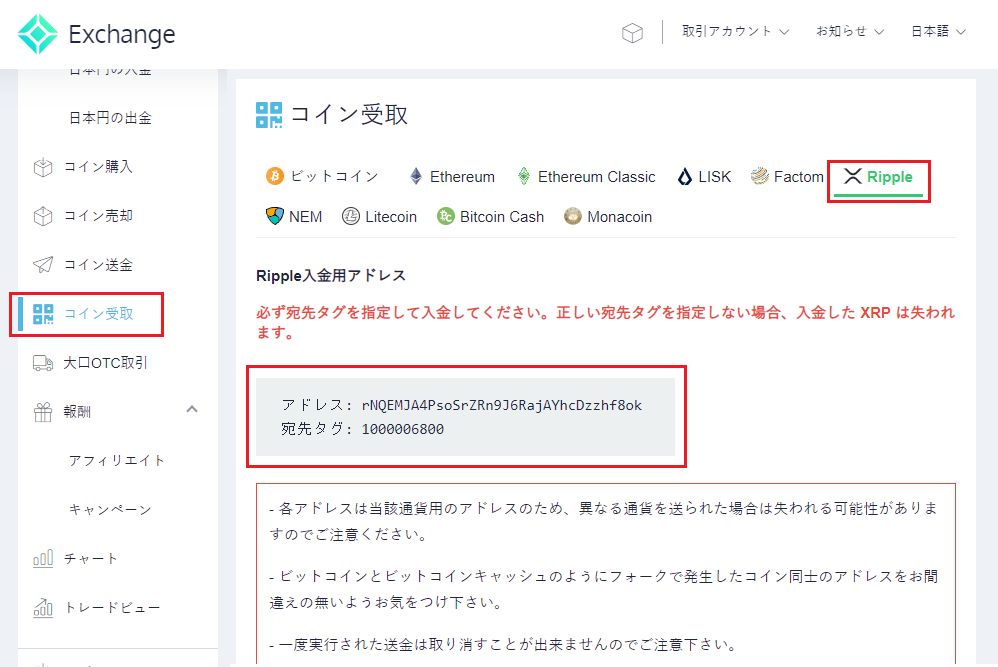Image resolution: width=998 pixels, height=667 pixels.
Task: Select the ビットコイン tab
Action: (334, 176)
